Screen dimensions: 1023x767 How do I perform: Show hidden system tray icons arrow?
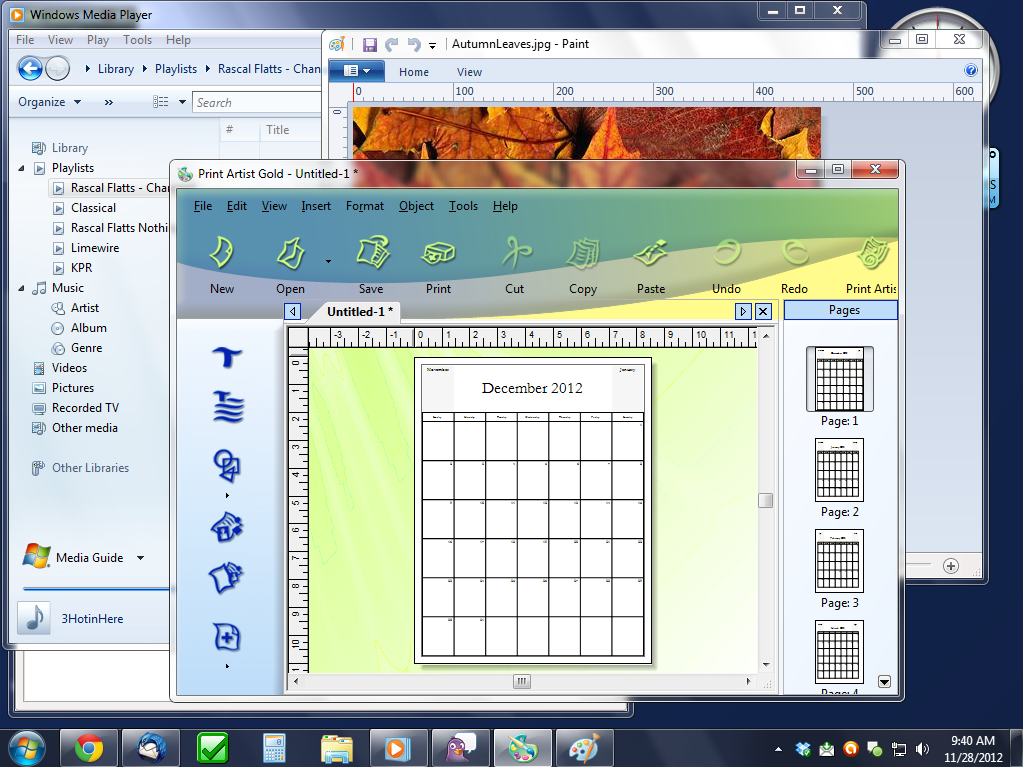coord(778,749)
